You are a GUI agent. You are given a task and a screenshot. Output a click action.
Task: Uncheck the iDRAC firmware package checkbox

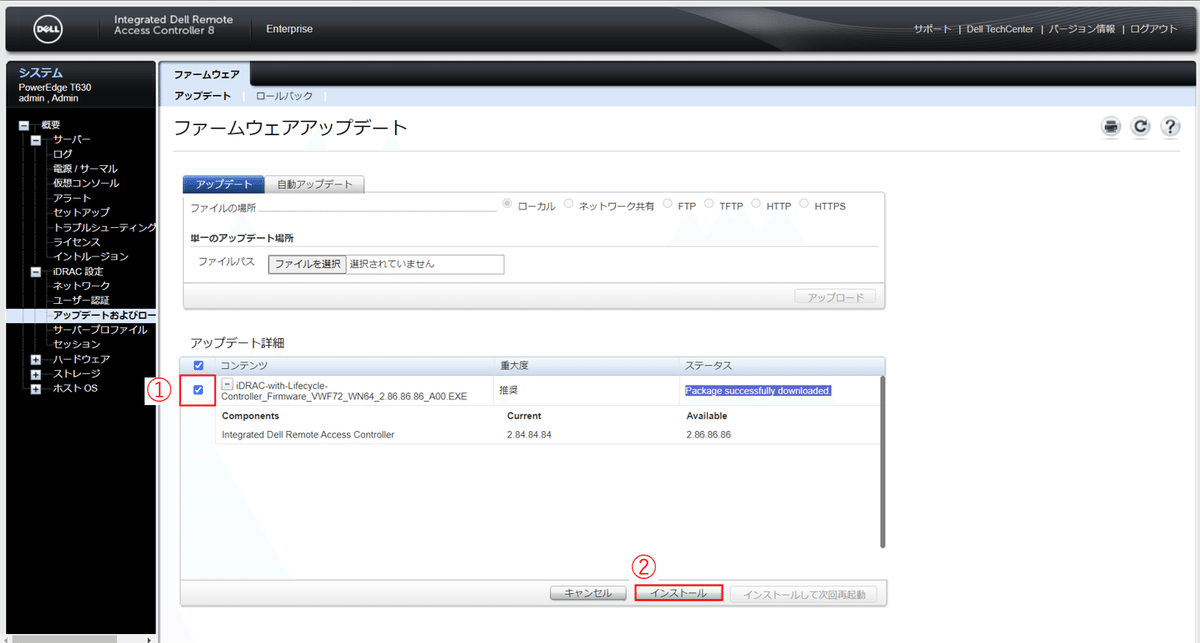[198, 390]
